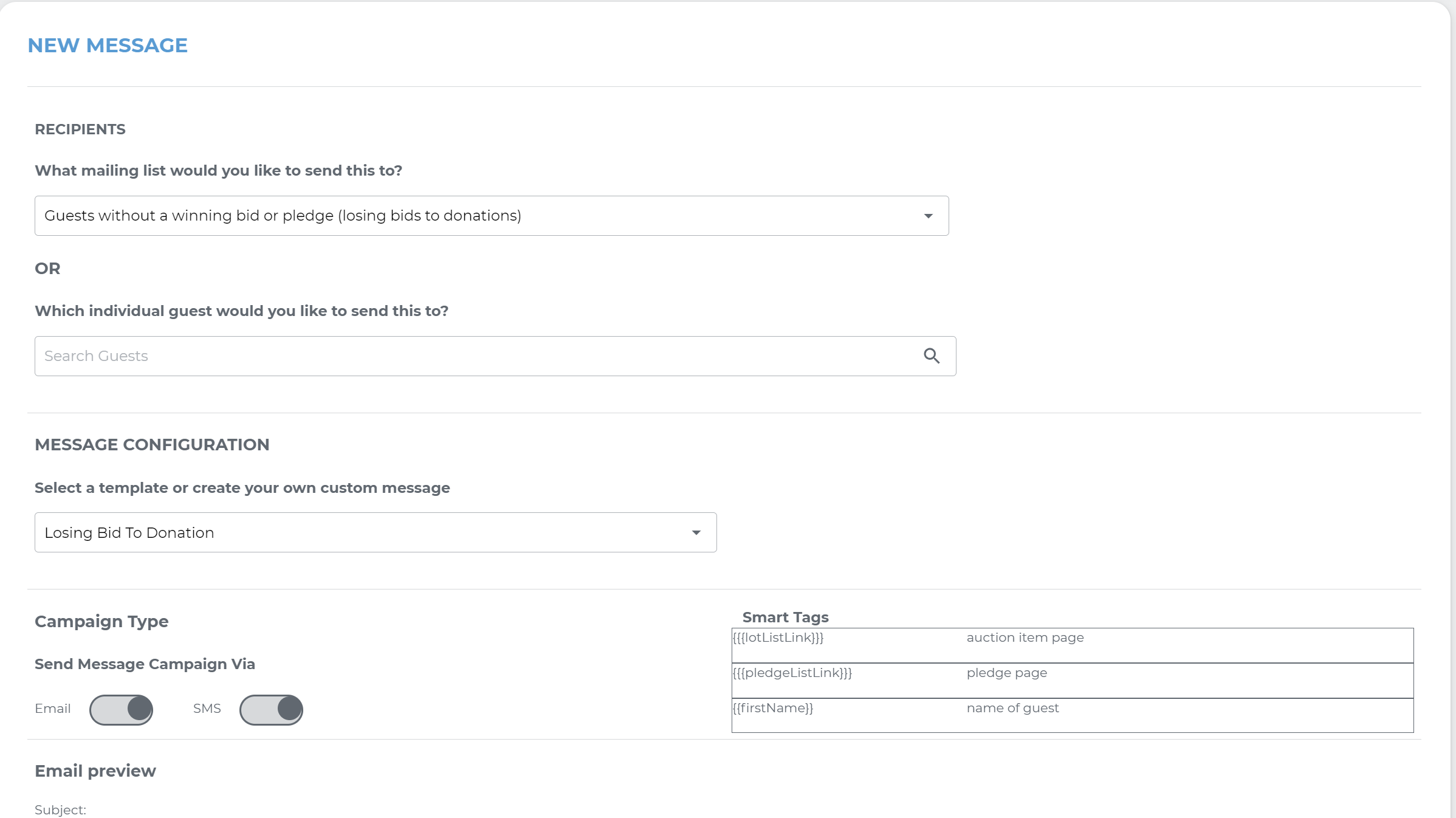
Task: Select the mailing list combo box text
Action: (x=283, y=216)
